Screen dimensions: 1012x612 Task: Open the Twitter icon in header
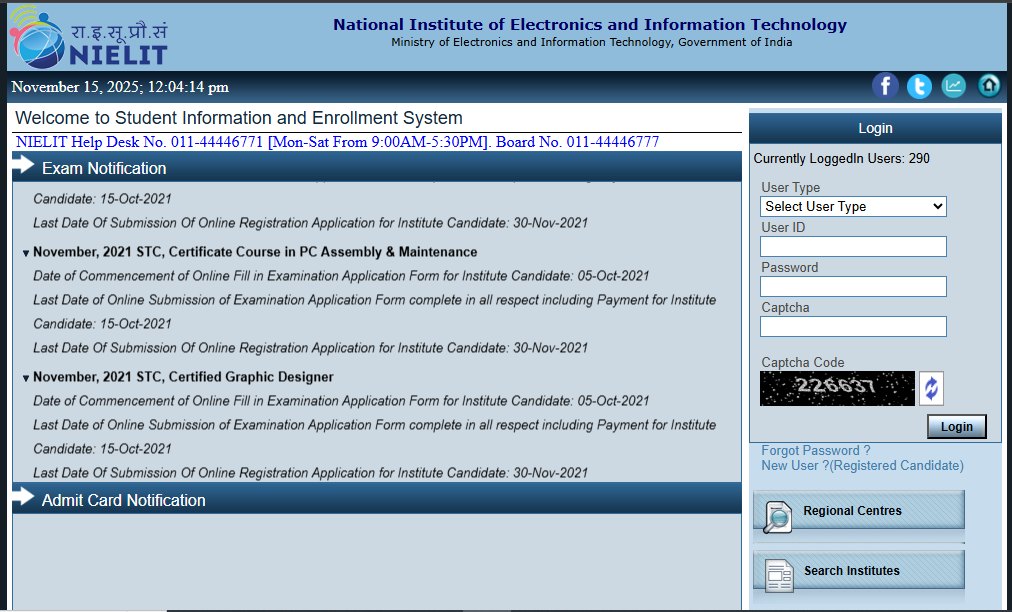[919, 86]
